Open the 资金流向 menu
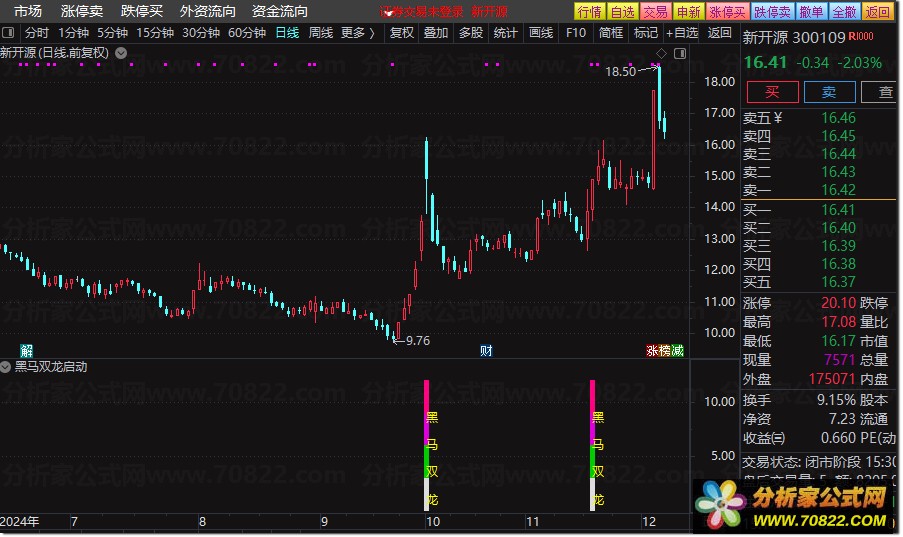The image size is (903, 537). [x=280, y=11]
